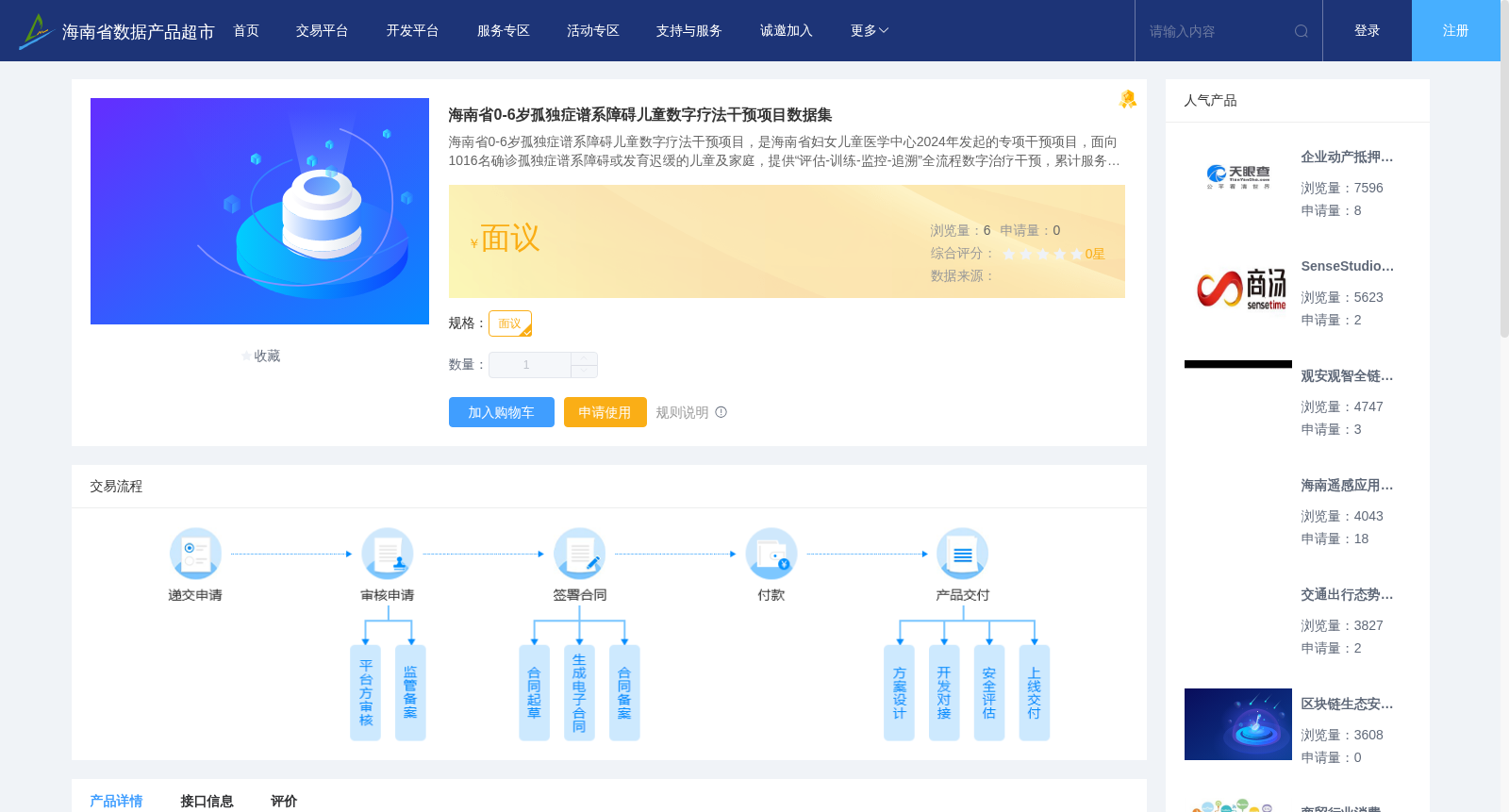Click the 审核申请 process step icon
Viewport: 1509px width, 812px height.
point(388,554)
